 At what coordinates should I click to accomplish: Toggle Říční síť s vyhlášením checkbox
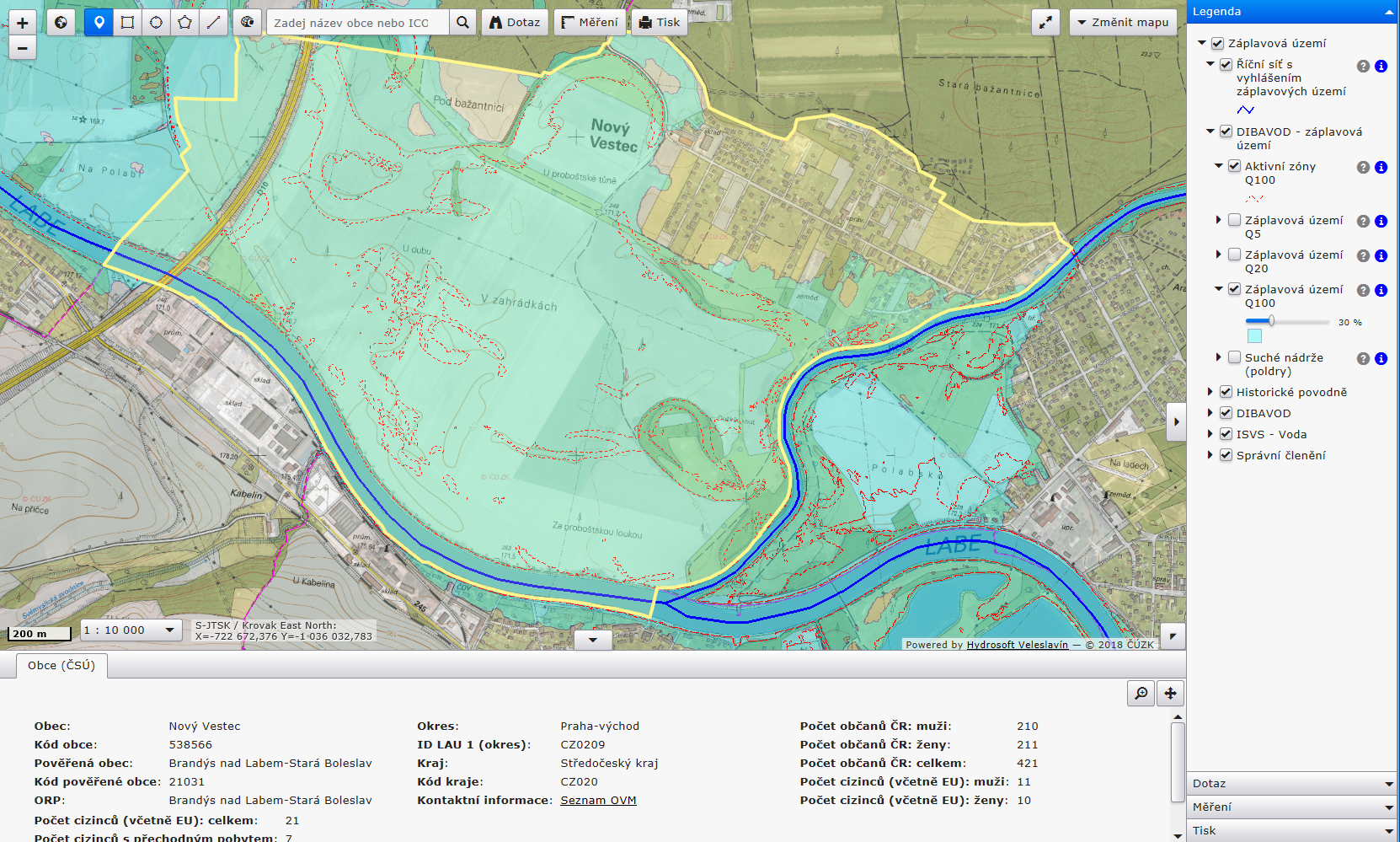point(1226,64)
